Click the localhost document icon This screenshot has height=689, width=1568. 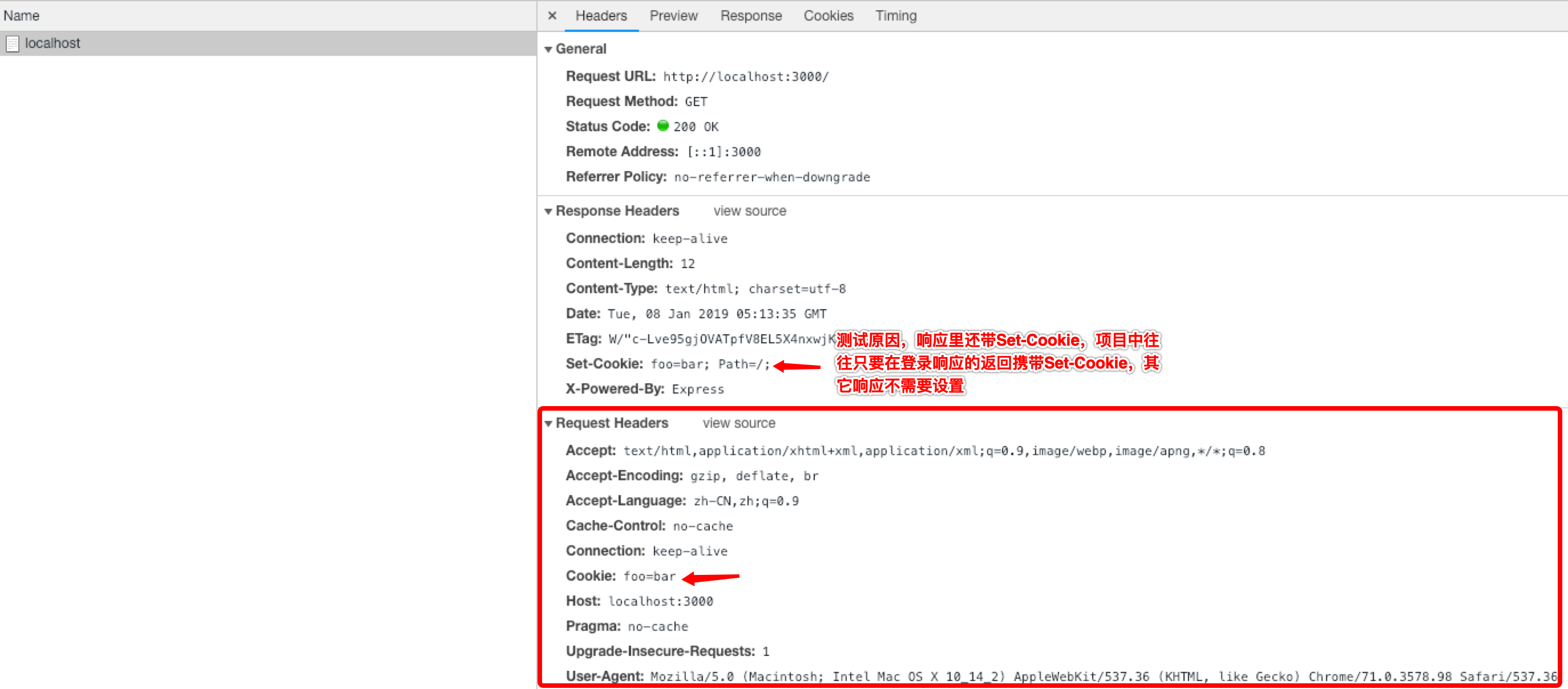tap(12, 44)
